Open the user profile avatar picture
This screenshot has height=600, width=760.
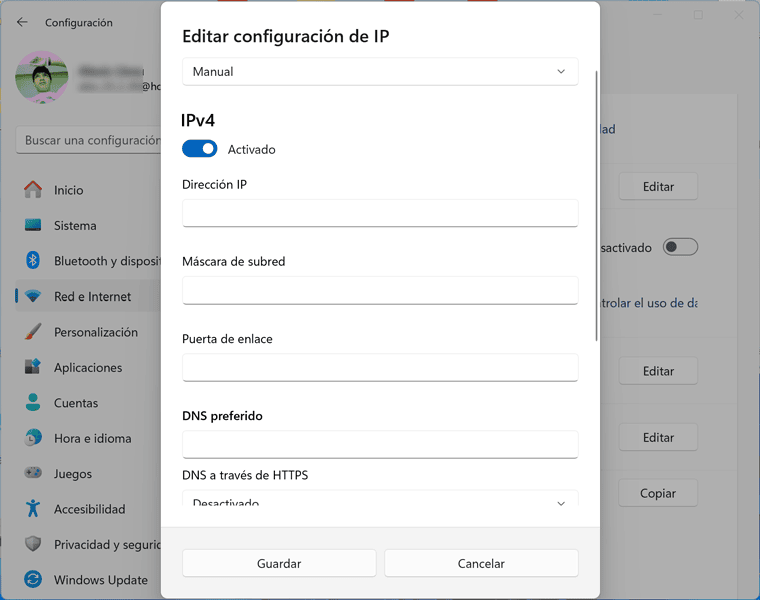point(42,77)
